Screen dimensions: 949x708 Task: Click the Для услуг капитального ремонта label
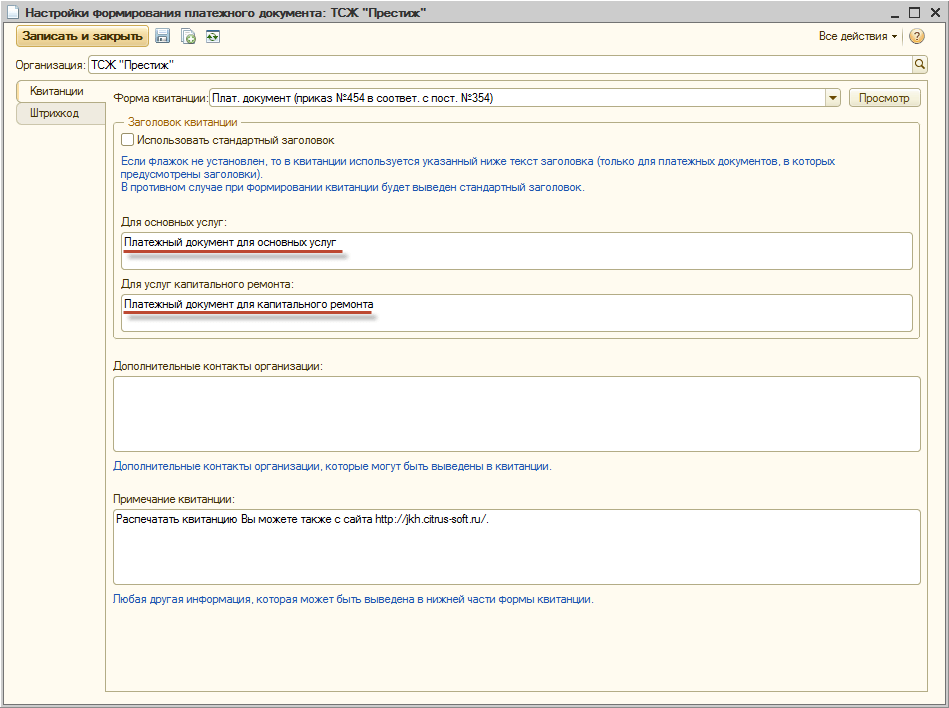(207, 284)
